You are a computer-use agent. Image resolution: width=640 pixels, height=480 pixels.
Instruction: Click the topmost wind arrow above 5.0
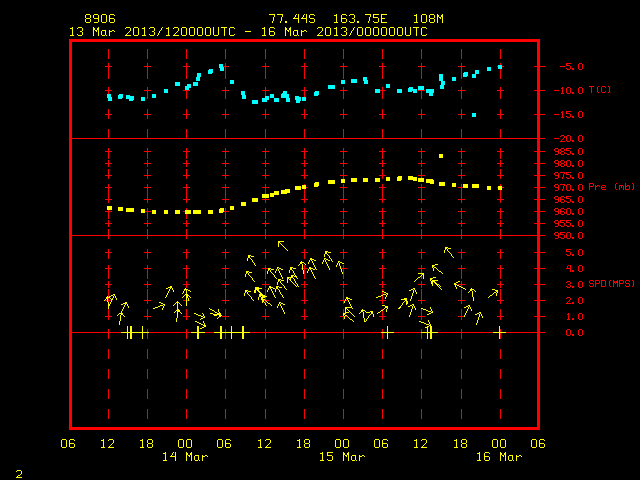point(282,245)
